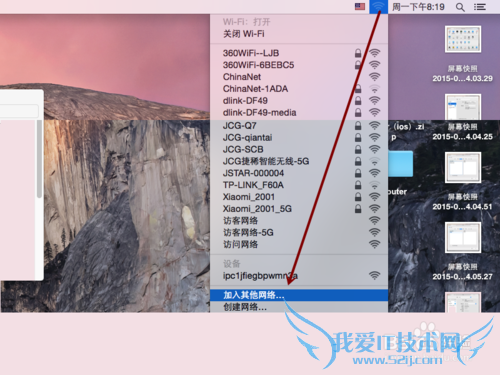The height and width of the screenshot is (375, 500).
Task: Join the Xiaomi_2001_5G network
Action: [x=299, y=209]
